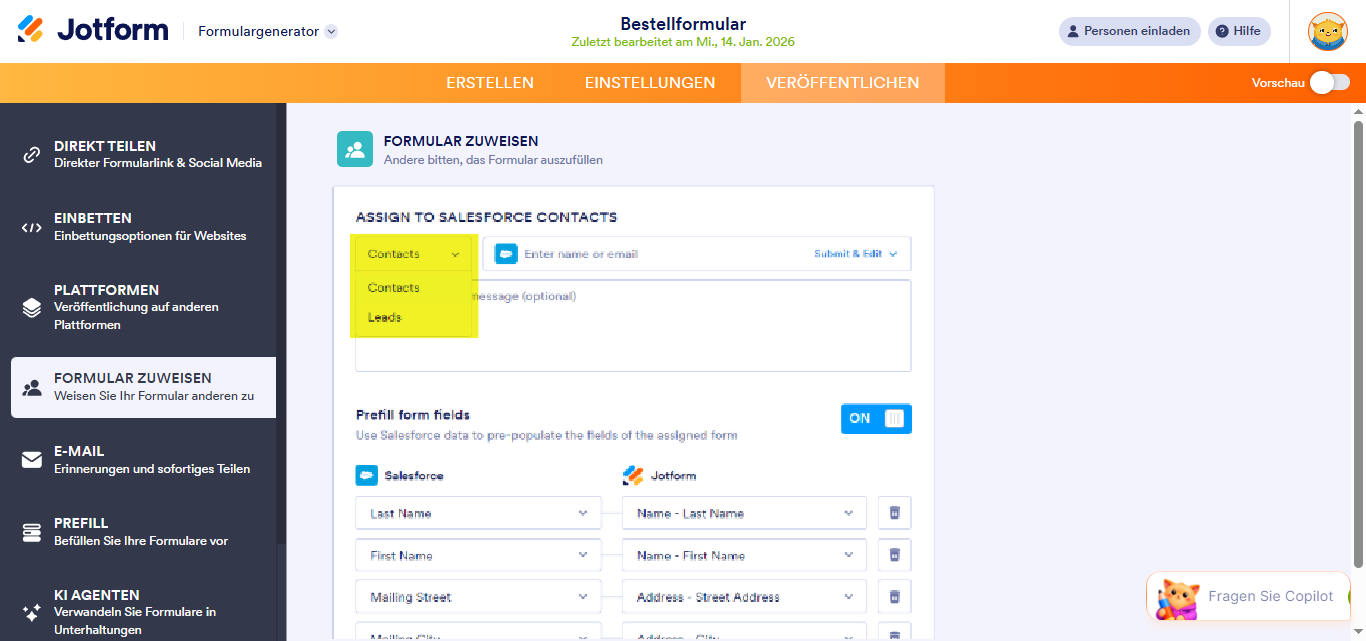This screenshot has width=1366, height=641.
Task: Click the Salesforce icon in the name field
Action: [506, 254]
